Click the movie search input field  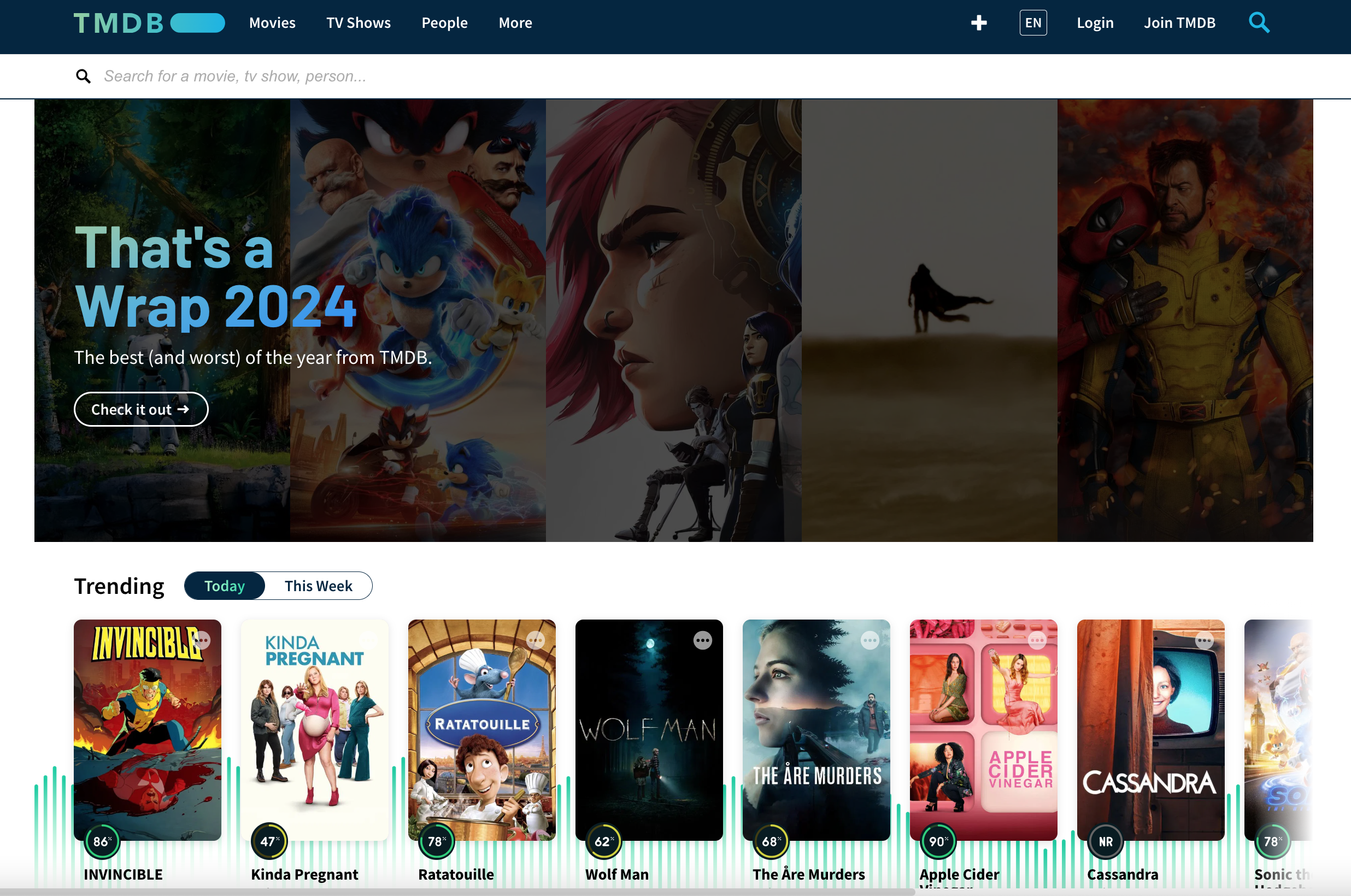coord(400,76)
